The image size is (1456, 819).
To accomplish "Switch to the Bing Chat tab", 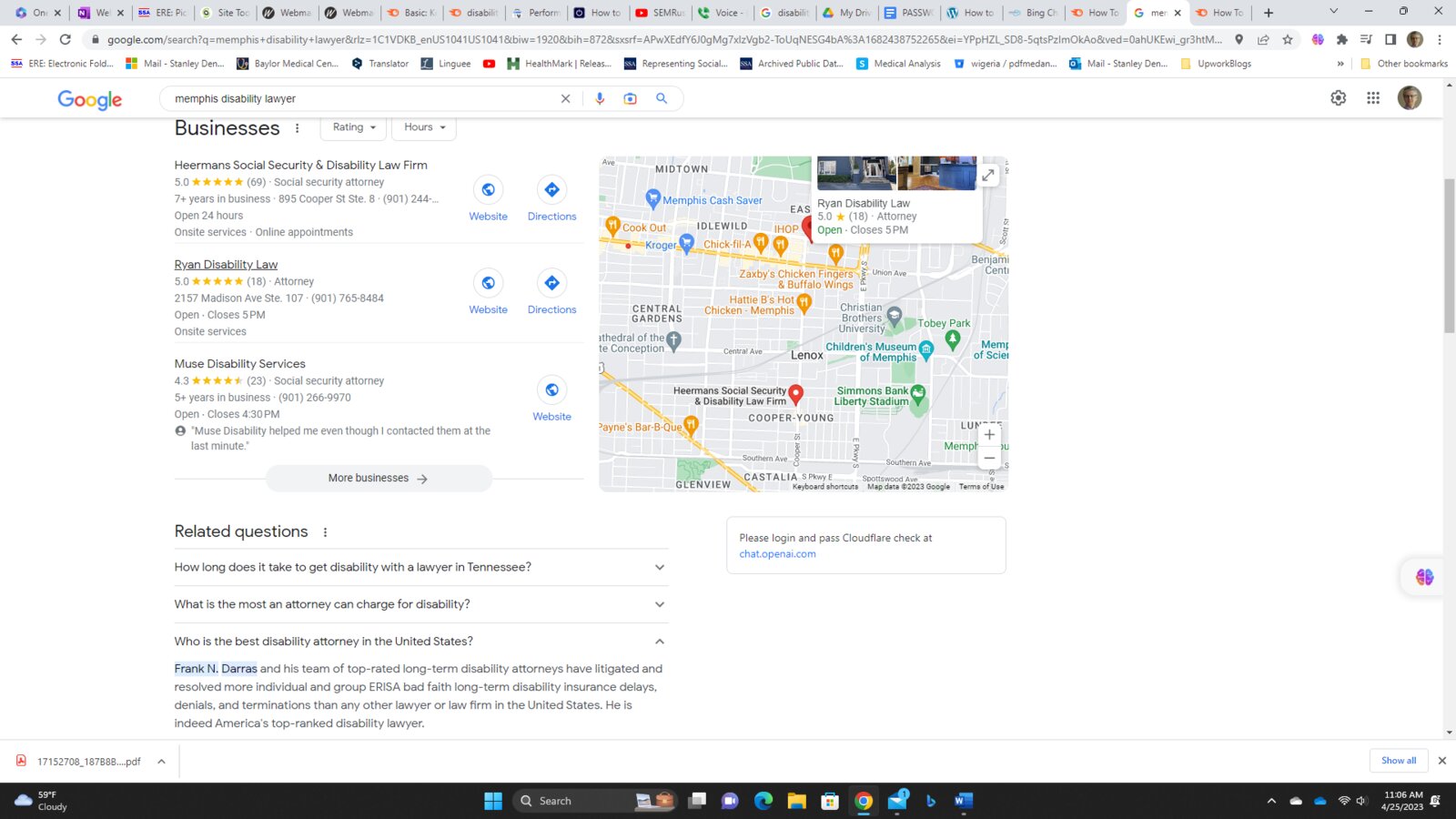I will tap(1033, 13).
